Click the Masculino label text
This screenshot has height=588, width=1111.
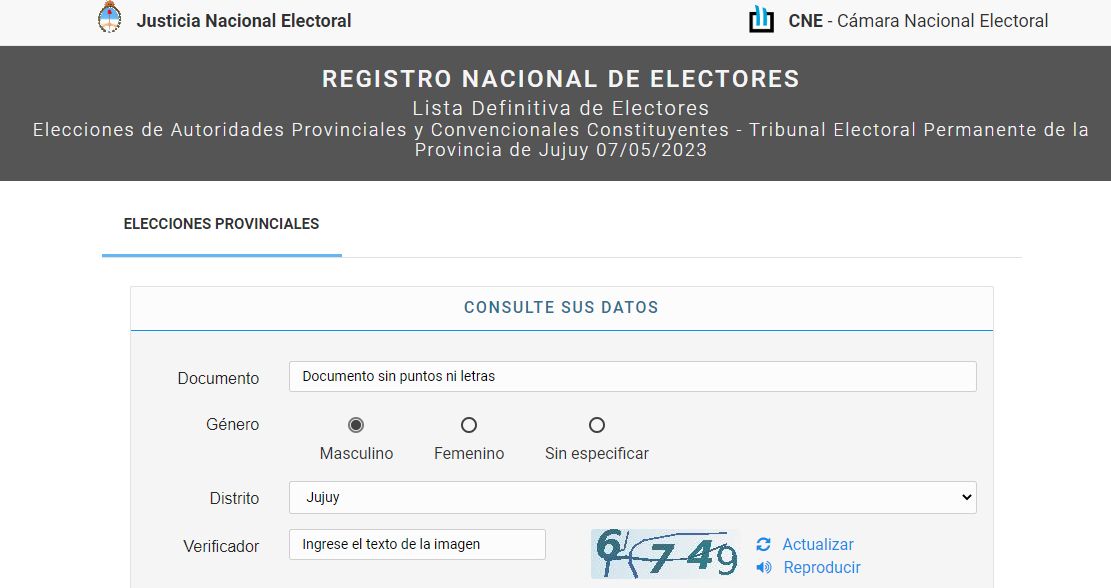(x=356, y=453)
